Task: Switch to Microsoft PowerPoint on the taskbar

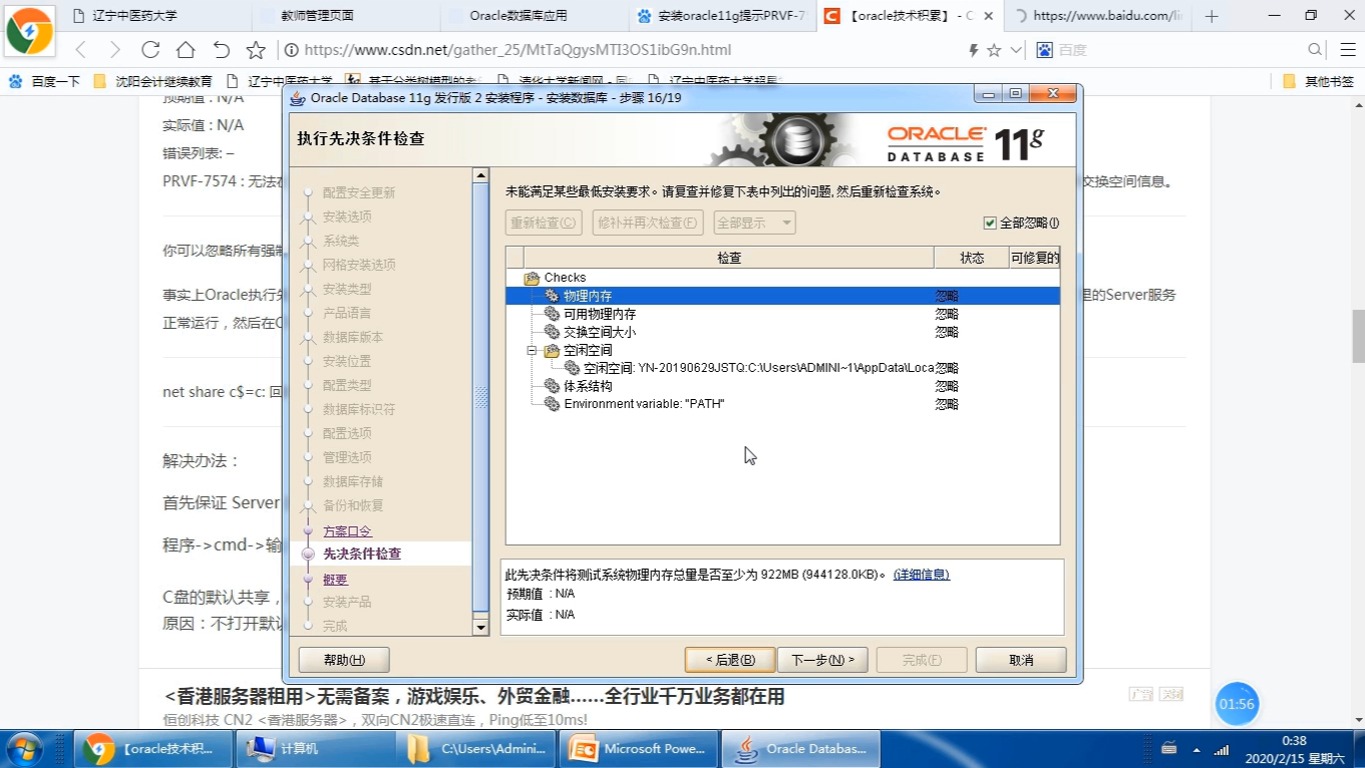Action: 639,748
